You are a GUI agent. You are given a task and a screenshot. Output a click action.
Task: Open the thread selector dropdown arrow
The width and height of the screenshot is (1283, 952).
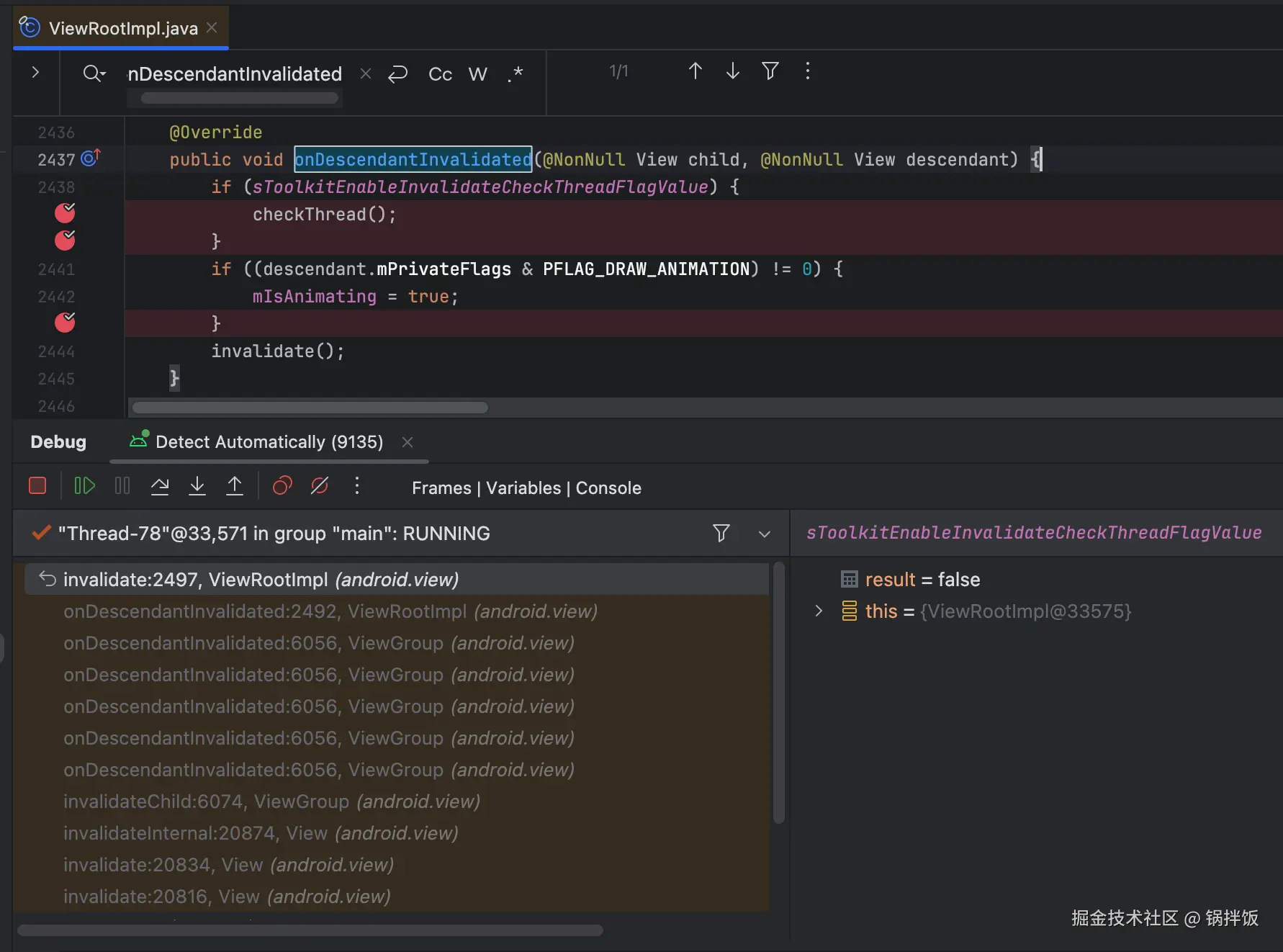coord(765,534)
